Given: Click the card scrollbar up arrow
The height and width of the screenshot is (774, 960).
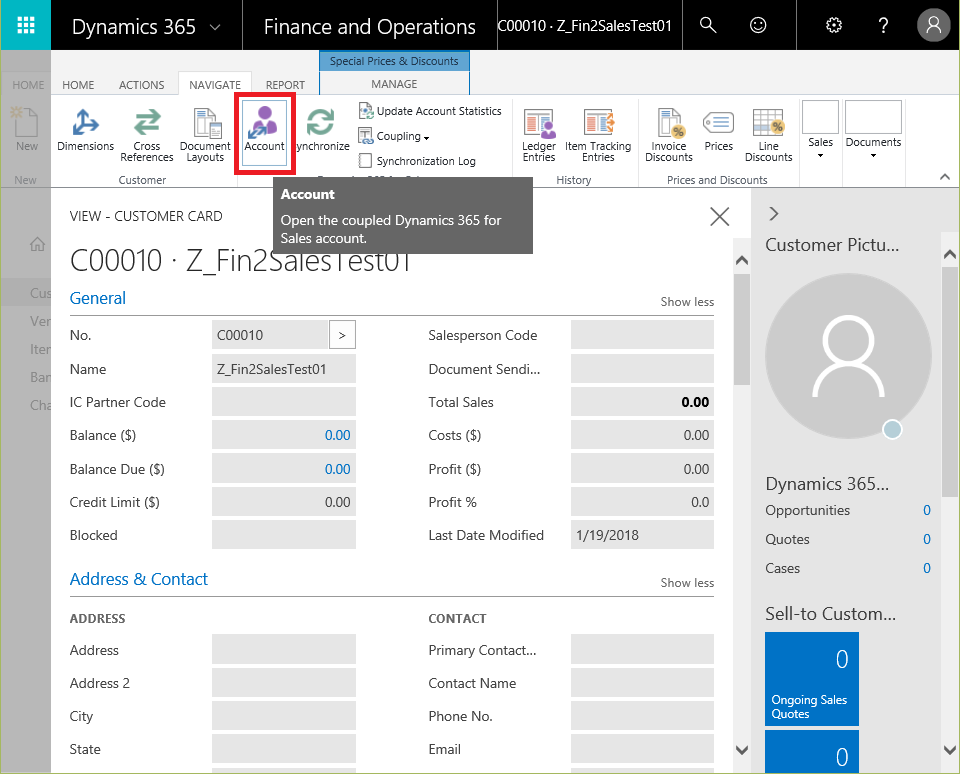Looking at the screenshot, I should pyautogui.click(x=742, y=260).
